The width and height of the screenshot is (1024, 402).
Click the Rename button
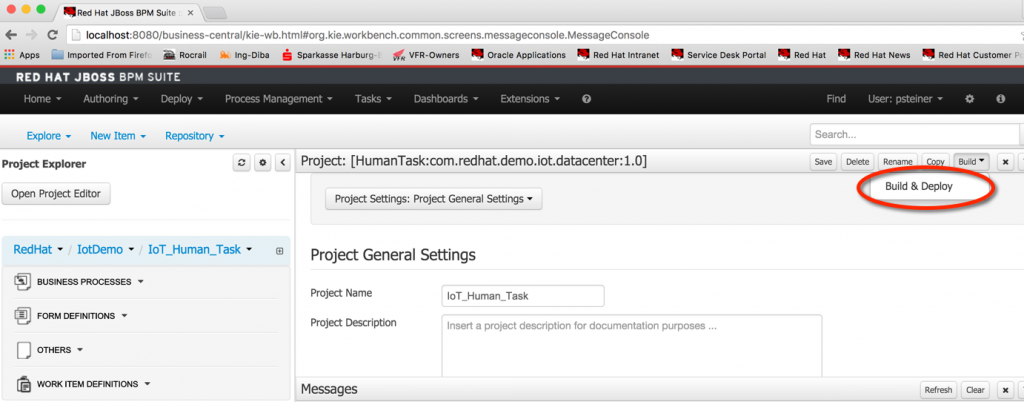pyautogui.click(x=897, y=162)
